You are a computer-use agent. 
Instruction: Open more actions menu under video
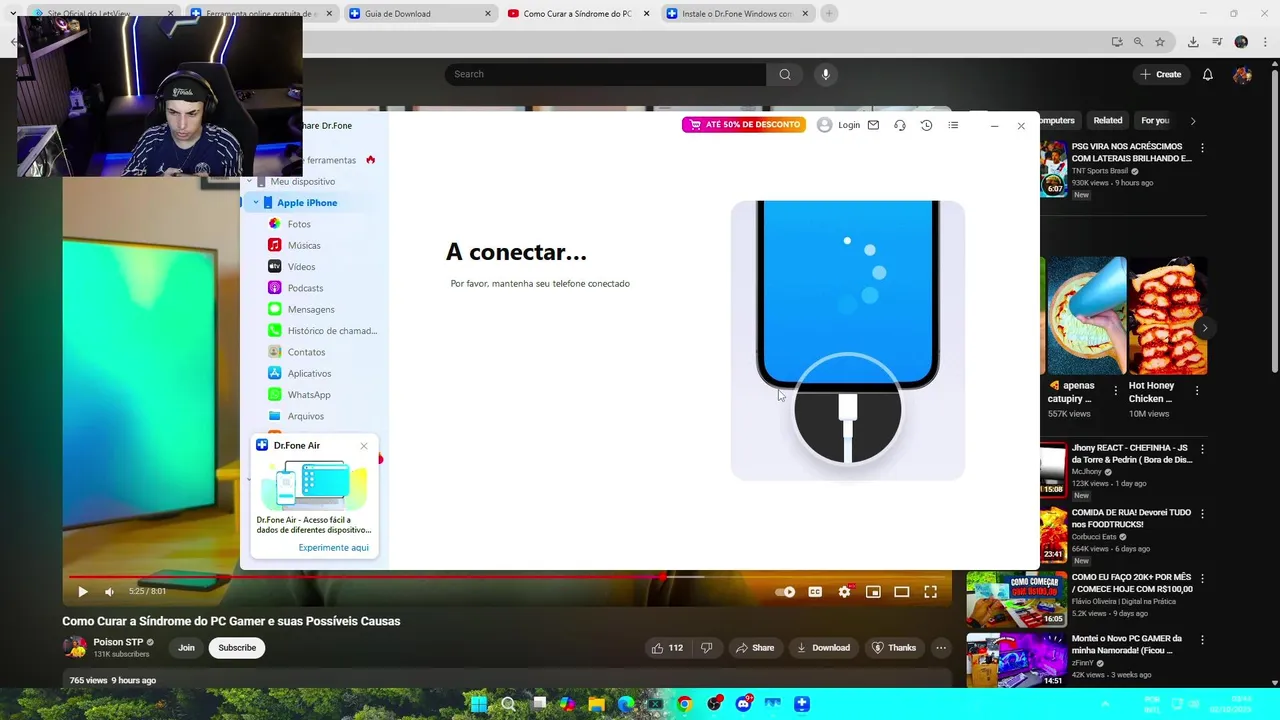941,648
